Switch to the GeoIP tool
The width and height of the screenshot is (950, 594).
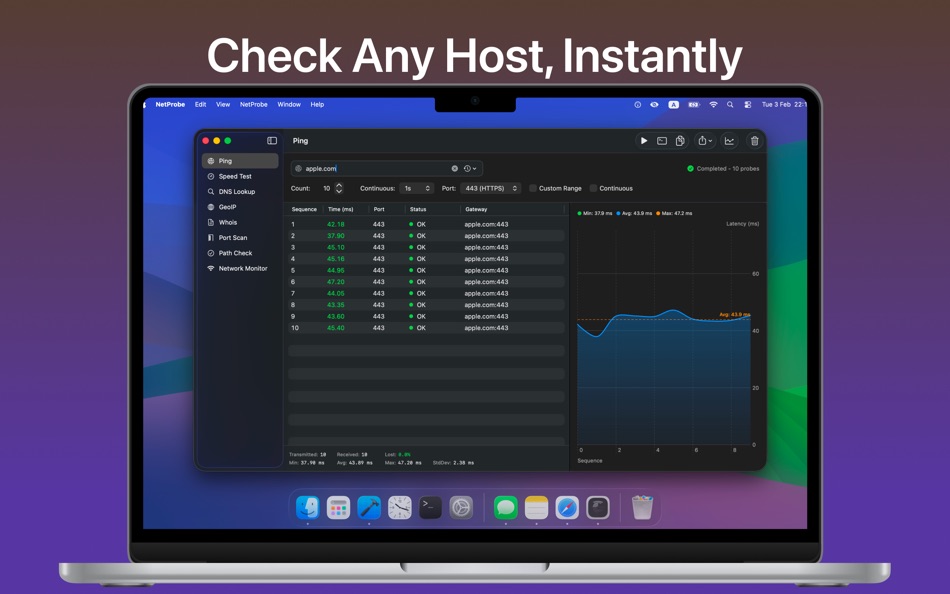[230, 206]
